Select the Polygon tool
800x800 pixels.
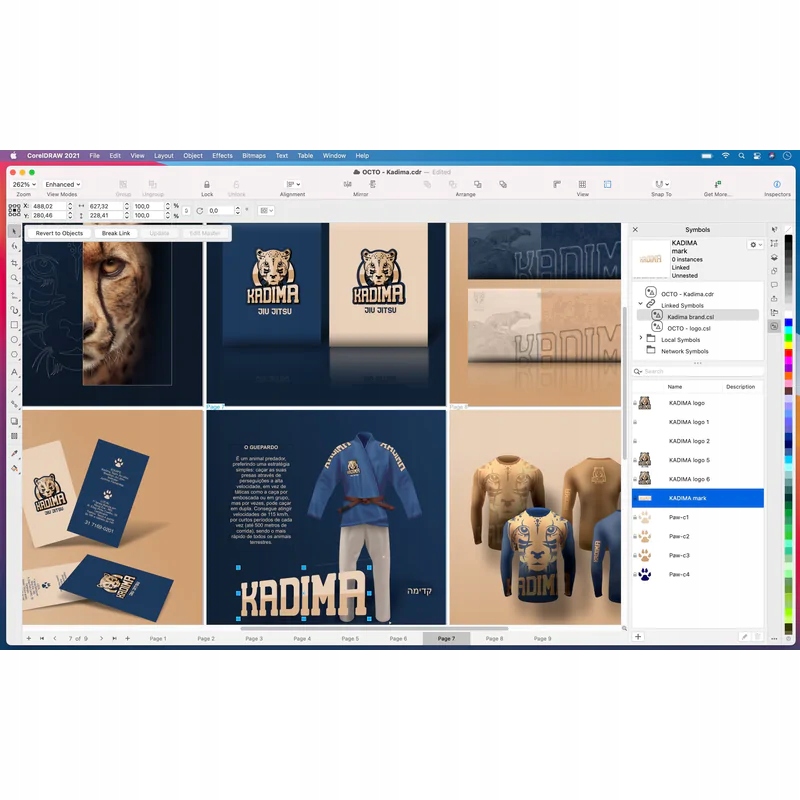coord(14,354)
